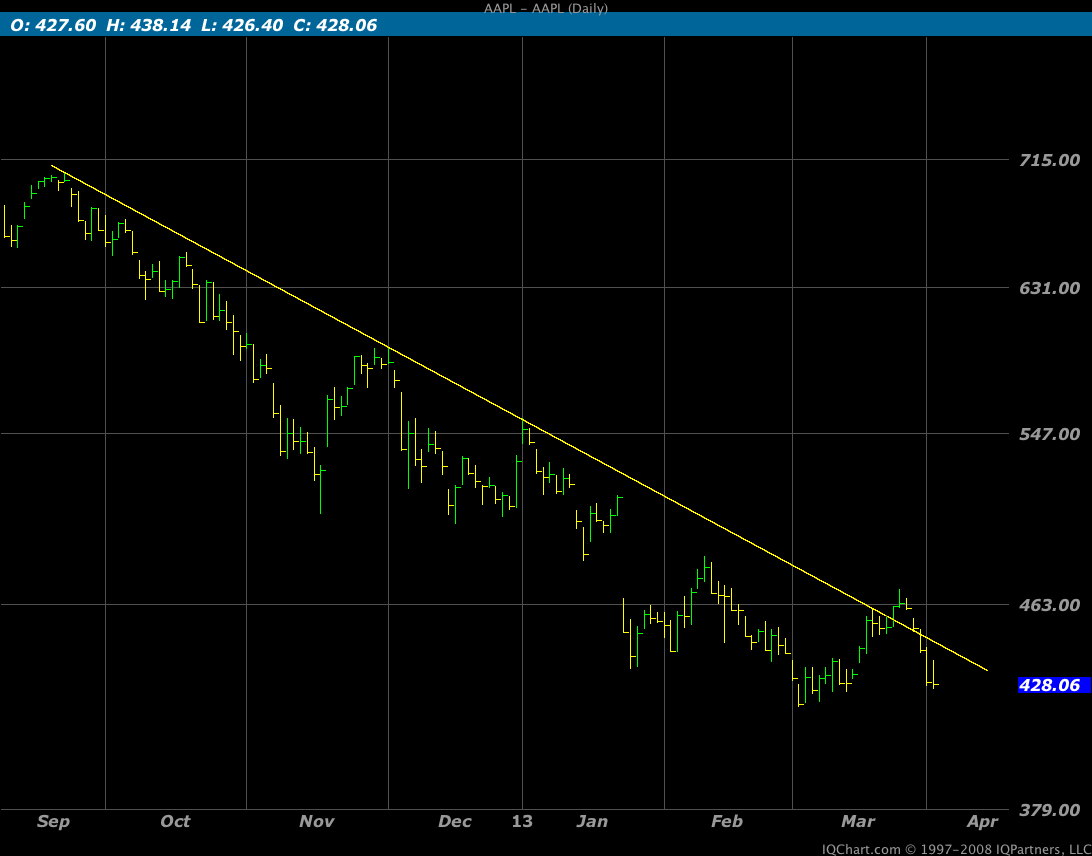The width and height of the screenshot is (1092, 856).
Task: Select the yellow descending trendline
Action: click(519, 418)
